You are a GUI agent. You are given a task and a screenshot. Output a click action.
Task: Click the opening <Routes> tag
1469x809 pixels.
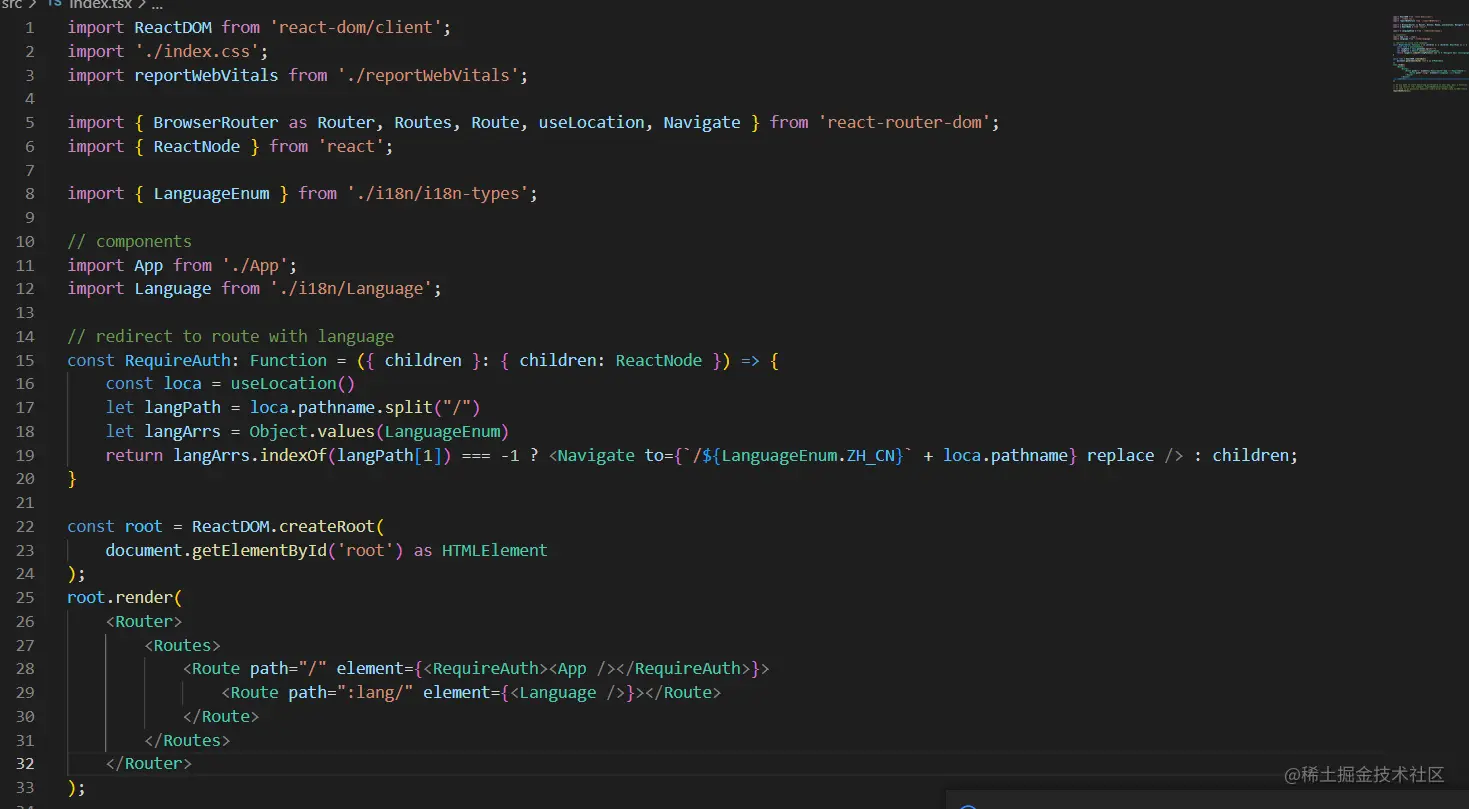[183, 646]
